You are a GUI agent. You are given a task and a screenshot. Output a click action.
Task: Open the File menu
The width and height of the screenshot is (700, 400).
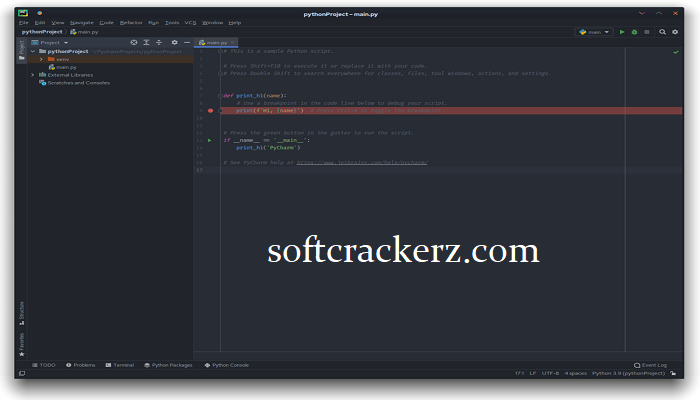pos(24,23)
